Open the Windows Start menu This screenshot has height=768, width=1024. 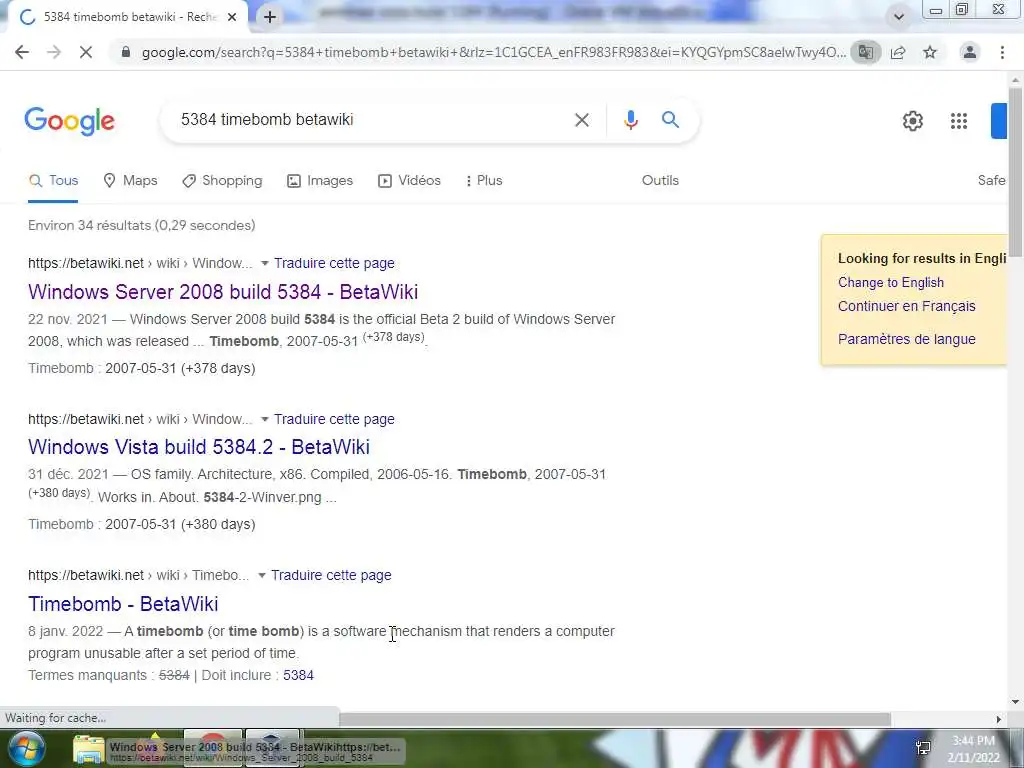click(x=25, y=749)
